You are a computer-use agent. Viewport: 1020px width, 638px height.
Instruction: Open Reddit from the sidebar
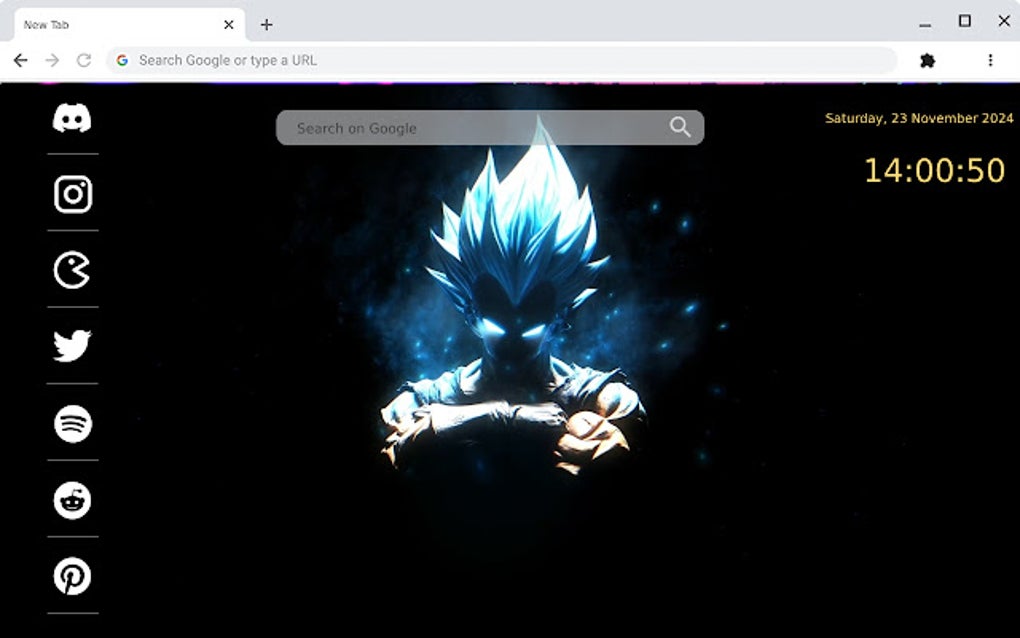71,500
